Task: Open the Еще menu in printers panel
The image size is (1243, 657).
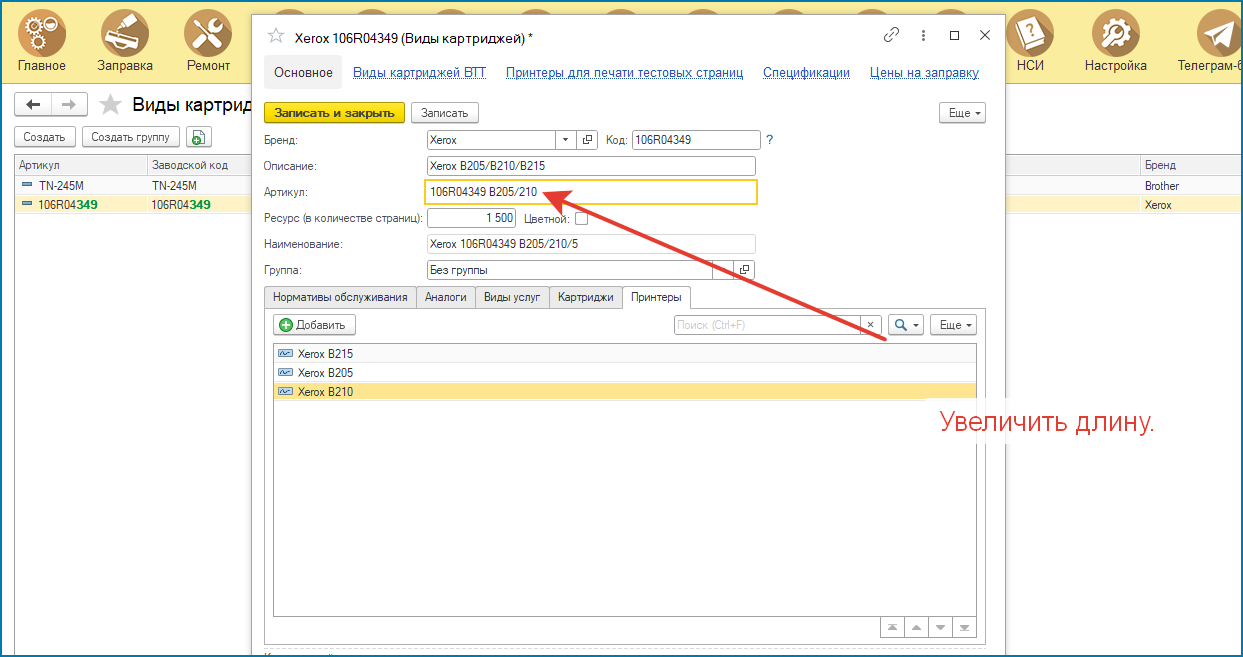Action: coord(953,325)
